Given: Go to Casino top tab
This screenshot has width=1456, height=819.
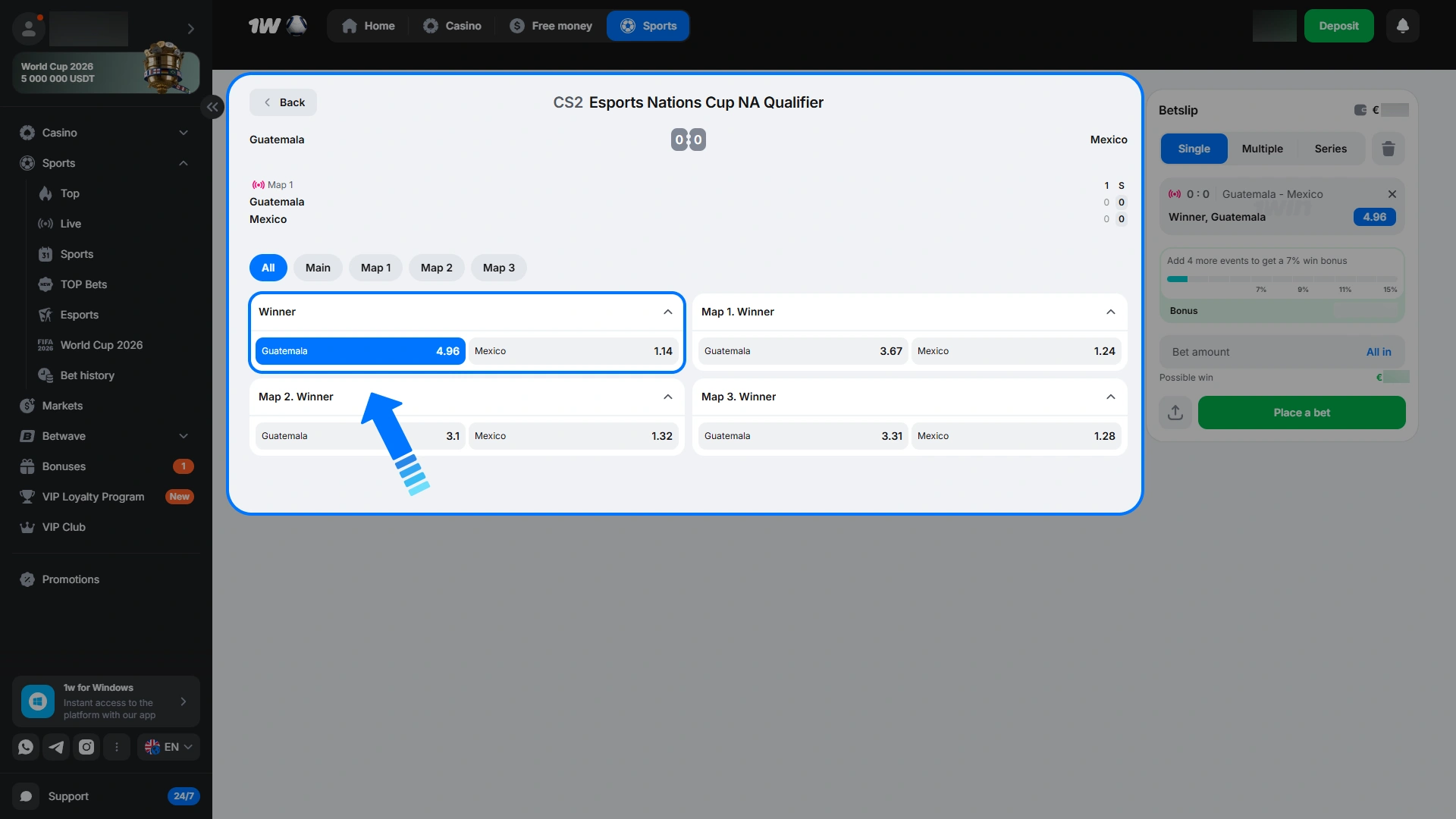Looking at the screenshot, I should click(x=452, y=26).
